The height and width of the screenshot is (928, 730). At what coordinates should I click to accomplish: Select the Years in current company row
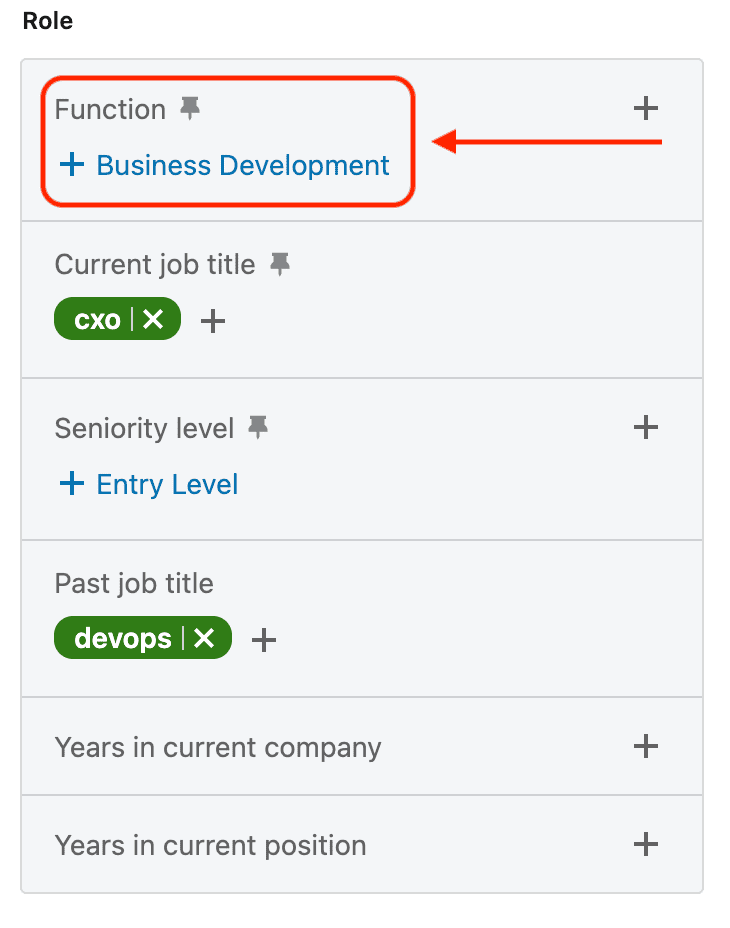tap(218, 747)
